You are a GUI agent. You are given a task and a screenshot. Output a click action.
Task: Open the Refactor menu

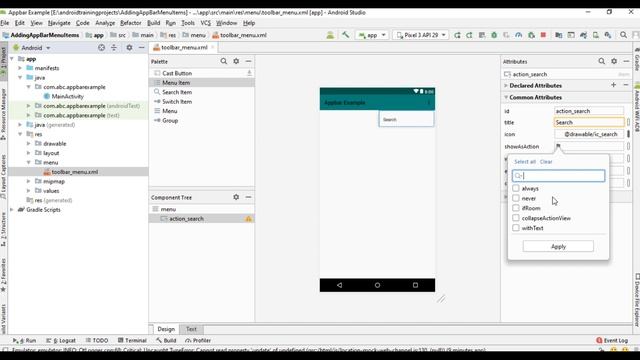tap(131, 23)
